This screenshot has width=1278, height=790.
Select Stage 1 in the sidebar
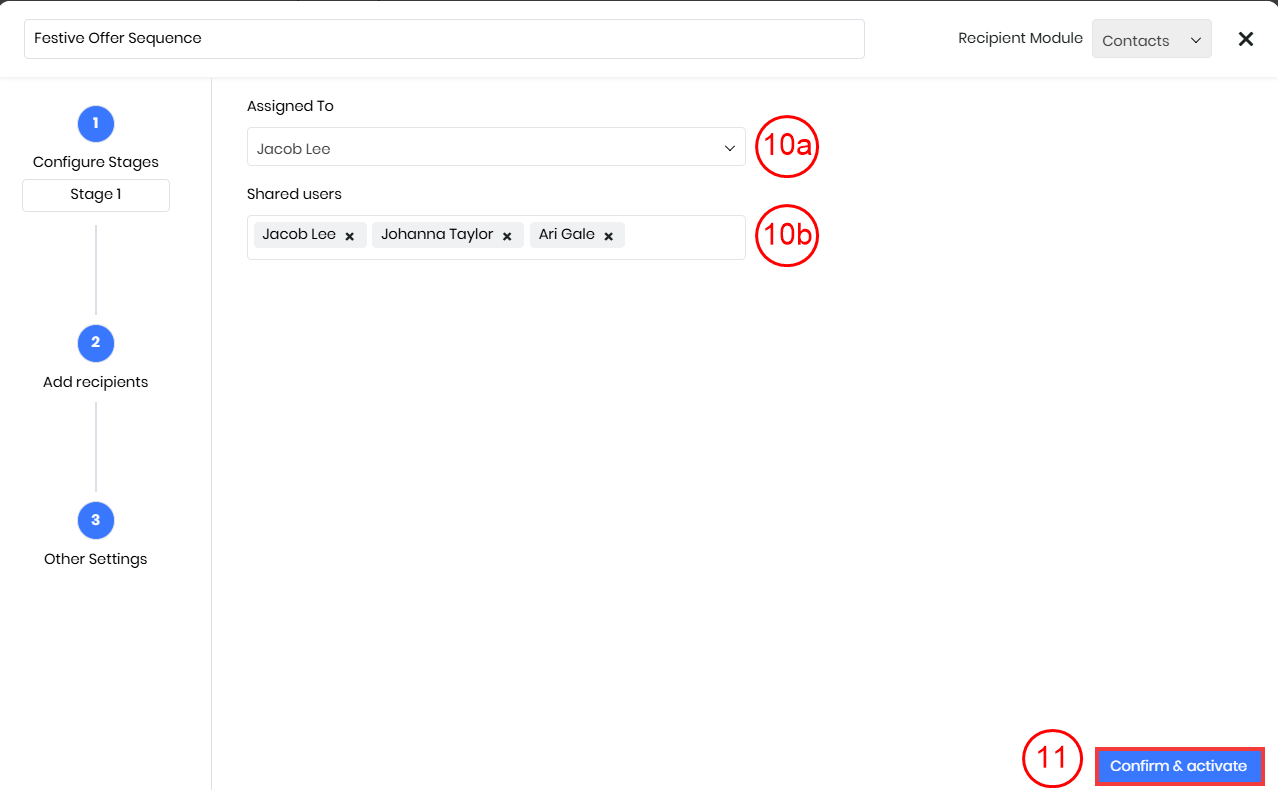[x=96, y=195]
